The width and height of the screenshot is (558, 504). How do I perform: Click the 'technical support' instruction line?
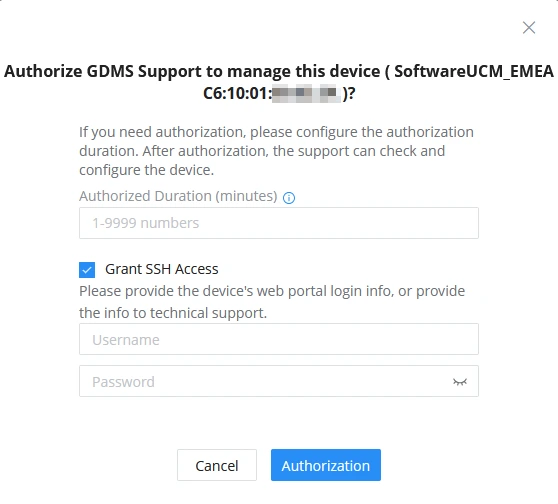(173, 313)
